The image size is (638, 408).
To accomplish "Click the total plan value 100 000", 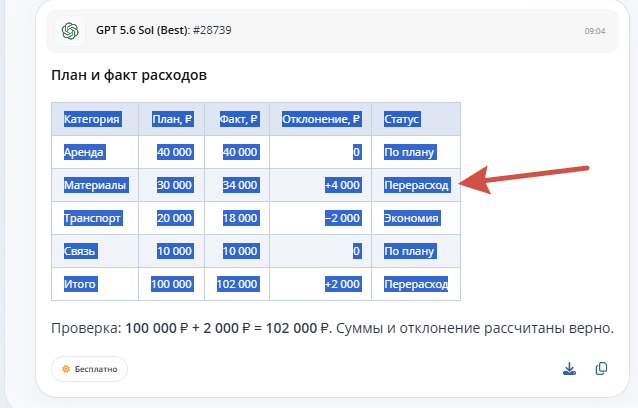I will click(173, 284).
